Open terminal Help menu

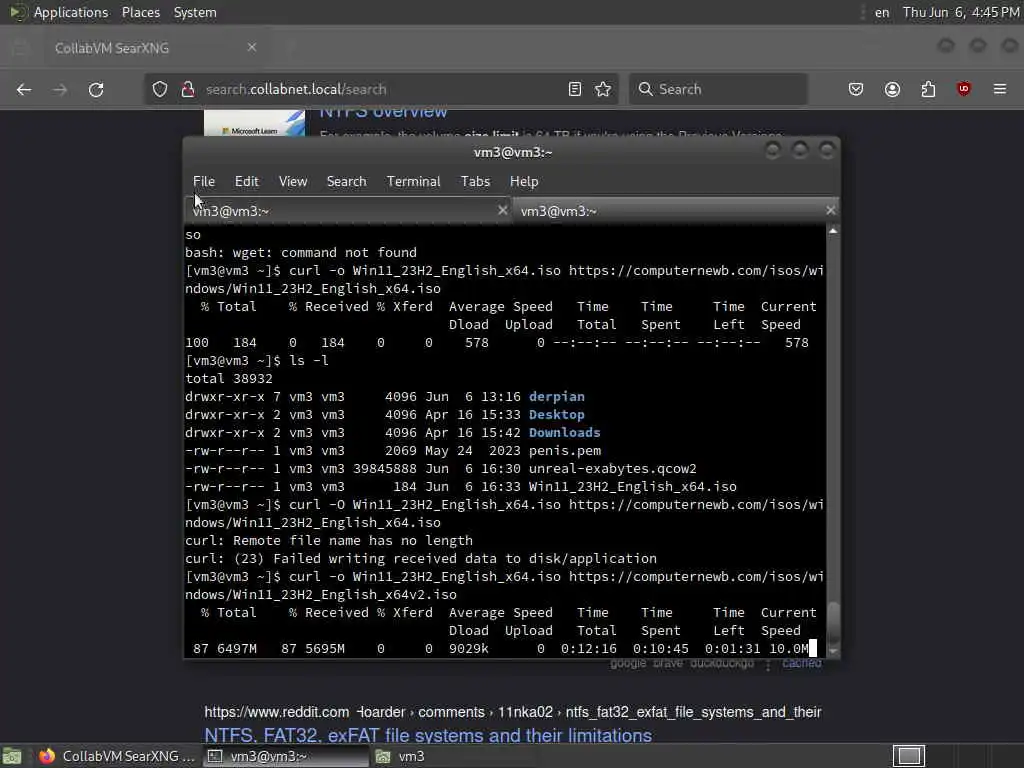[x=524, y=182]
